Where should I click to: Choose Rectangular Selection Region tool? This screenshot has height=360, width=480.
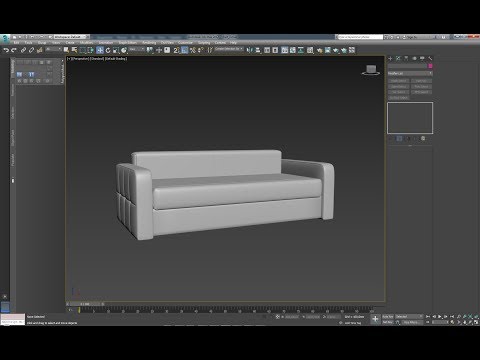pyautogui.click(x=82, y=50)
